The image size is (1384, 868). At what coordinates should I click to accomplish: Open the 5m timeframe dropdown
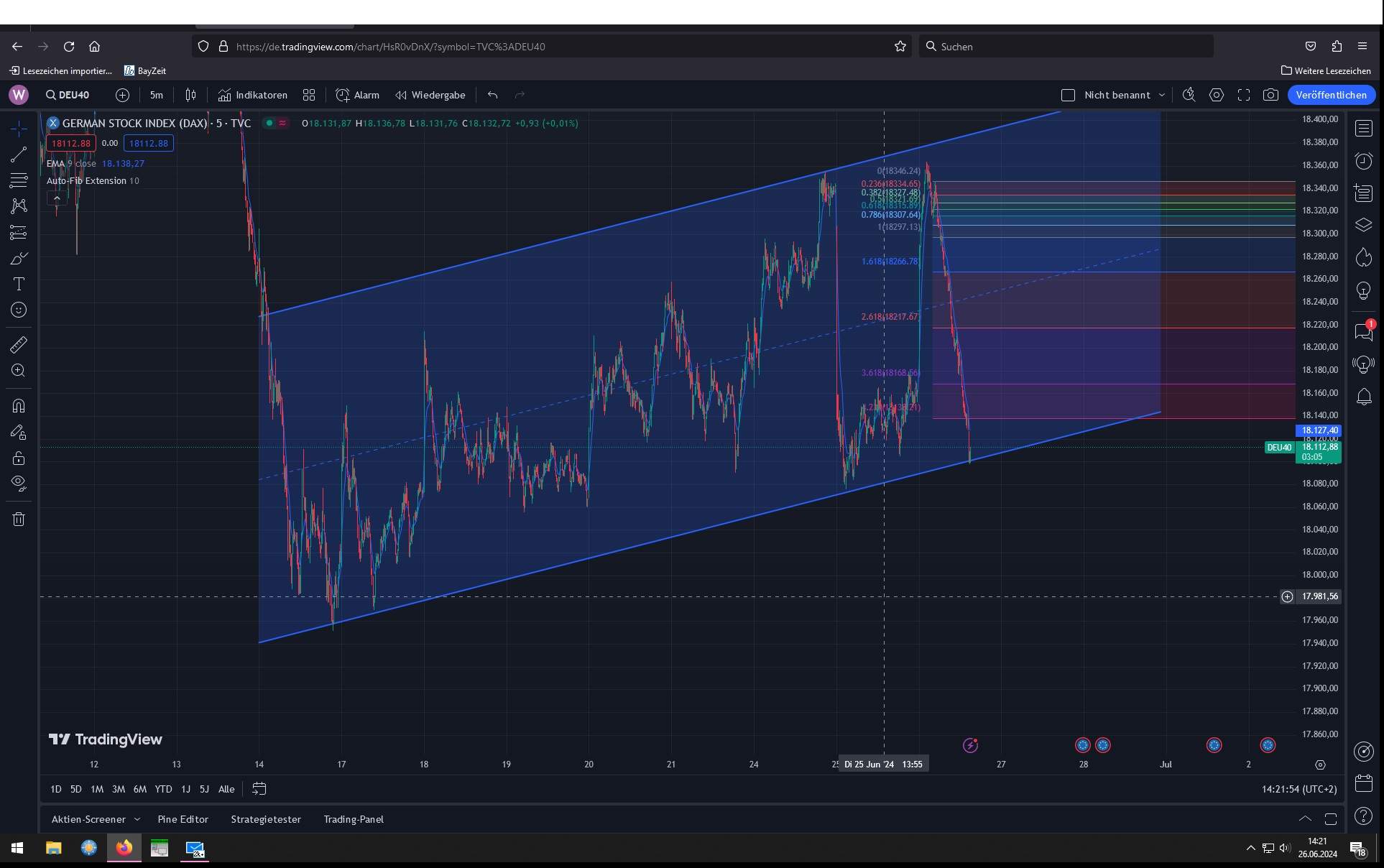[156, 95]
